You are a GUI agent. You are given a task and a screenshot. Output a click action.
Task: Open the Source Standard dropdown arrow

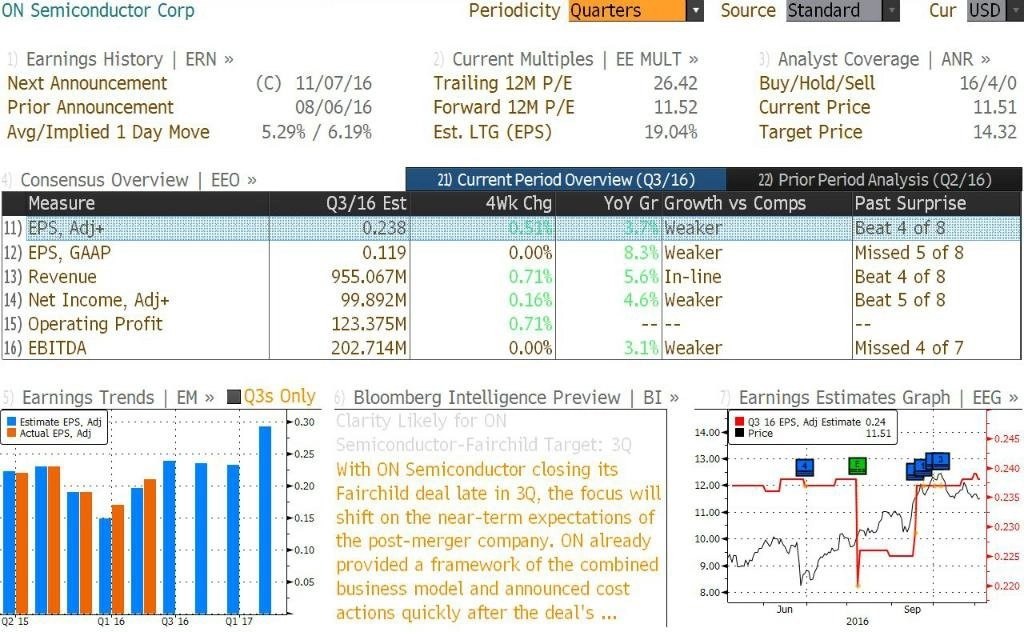tap(891, 10)
